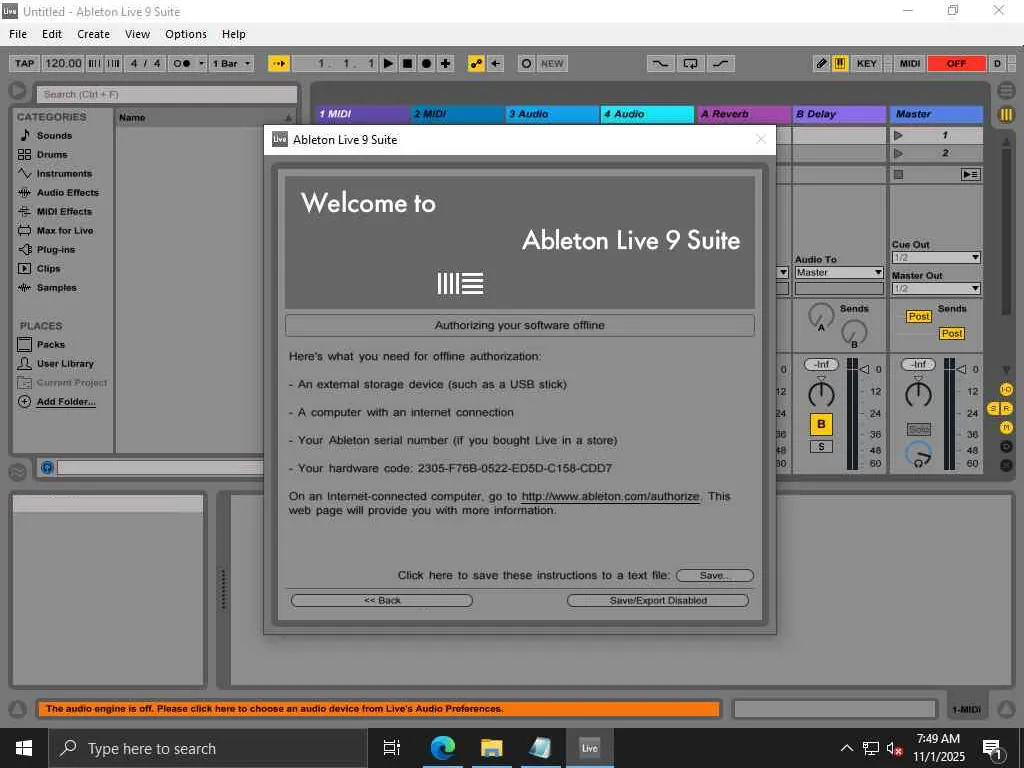Image resolution: width=1024 pixels, height=768 pixels.
Task: Click the blue Preview/Cue Volume knob
Action: tap(918, 453)
